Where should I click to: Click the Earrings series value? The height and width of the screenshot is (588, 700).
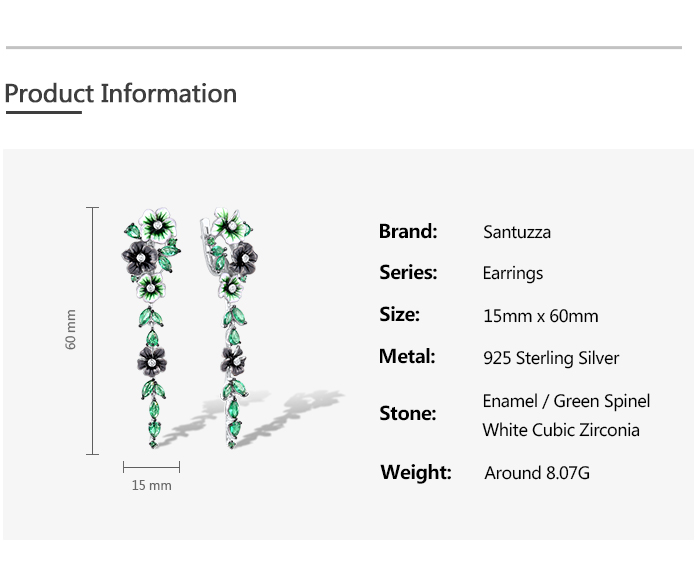(512, 273)
